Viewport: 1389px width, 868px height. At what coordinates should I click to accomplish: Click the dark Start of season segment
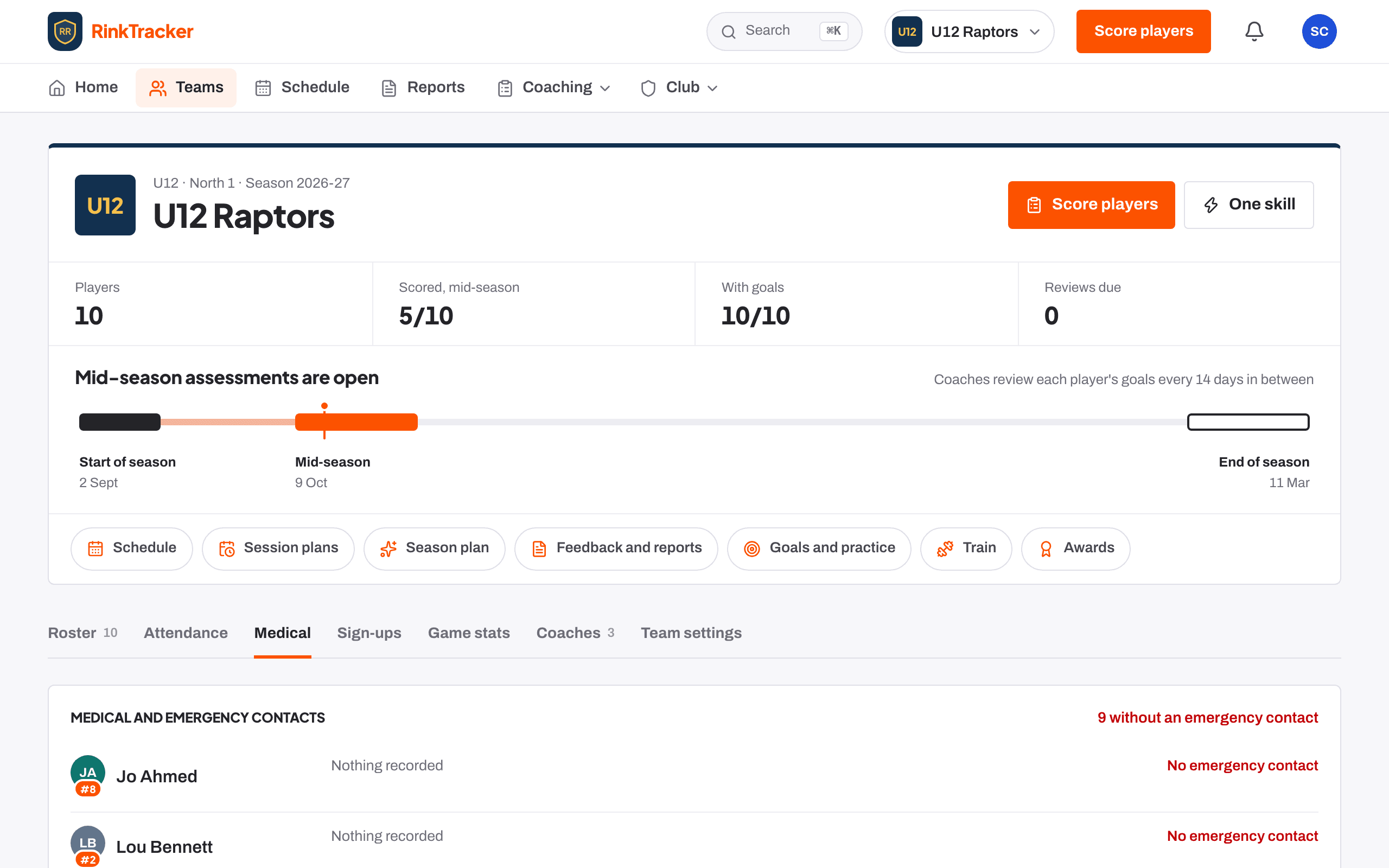pos(119,422)
